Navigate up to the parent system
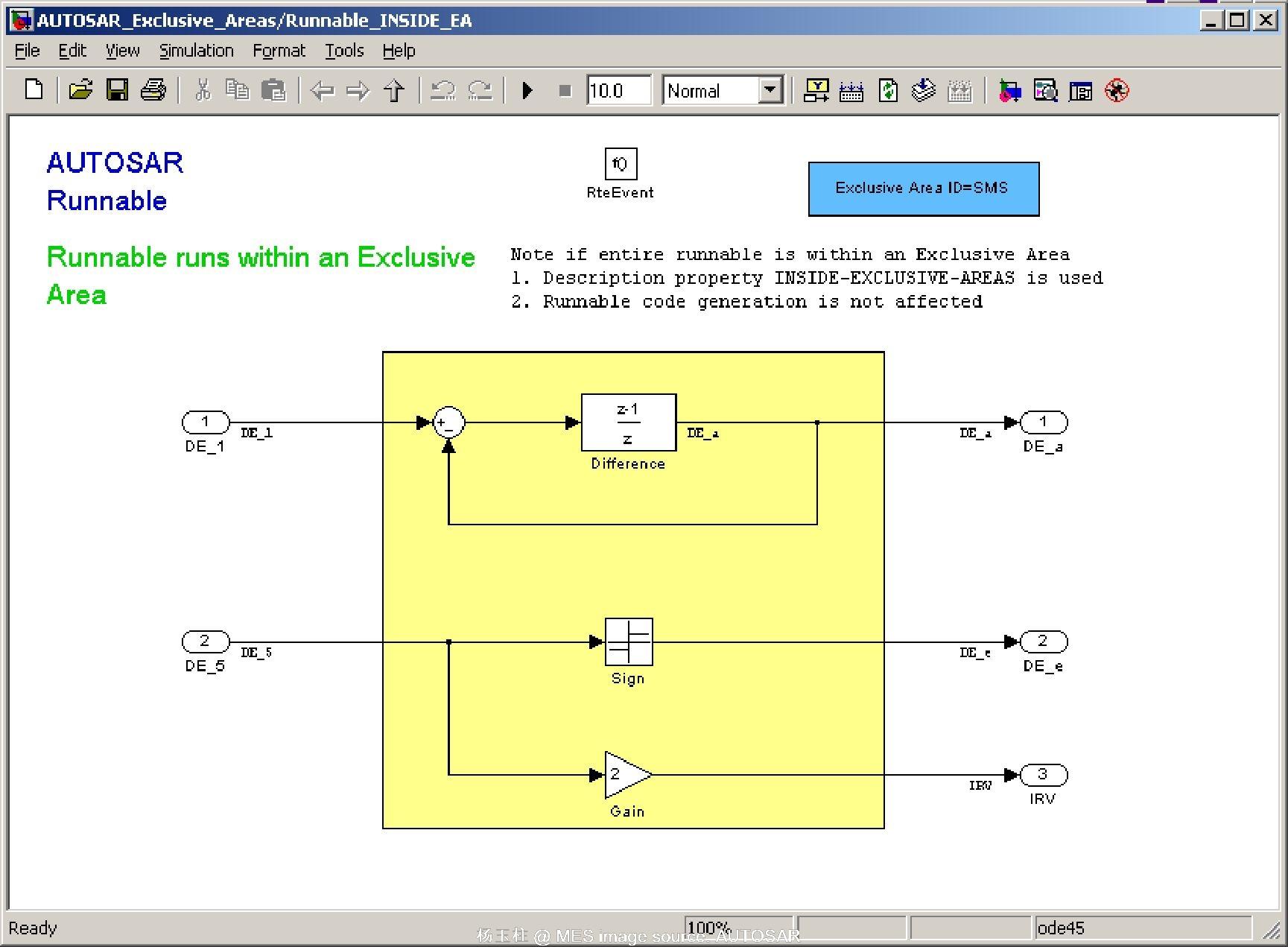 coord(396,90)
